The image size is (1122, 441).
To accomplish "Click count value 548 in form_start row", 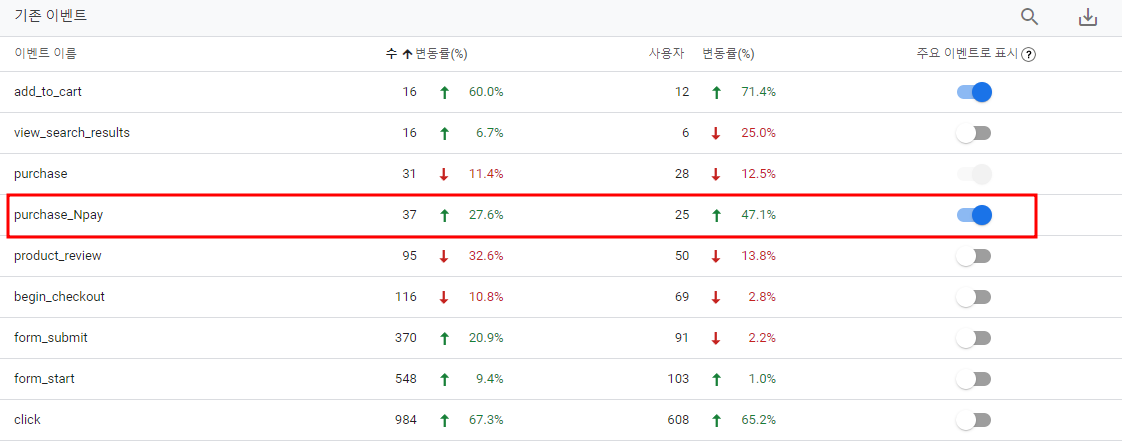I will click(x=406, y=379).
